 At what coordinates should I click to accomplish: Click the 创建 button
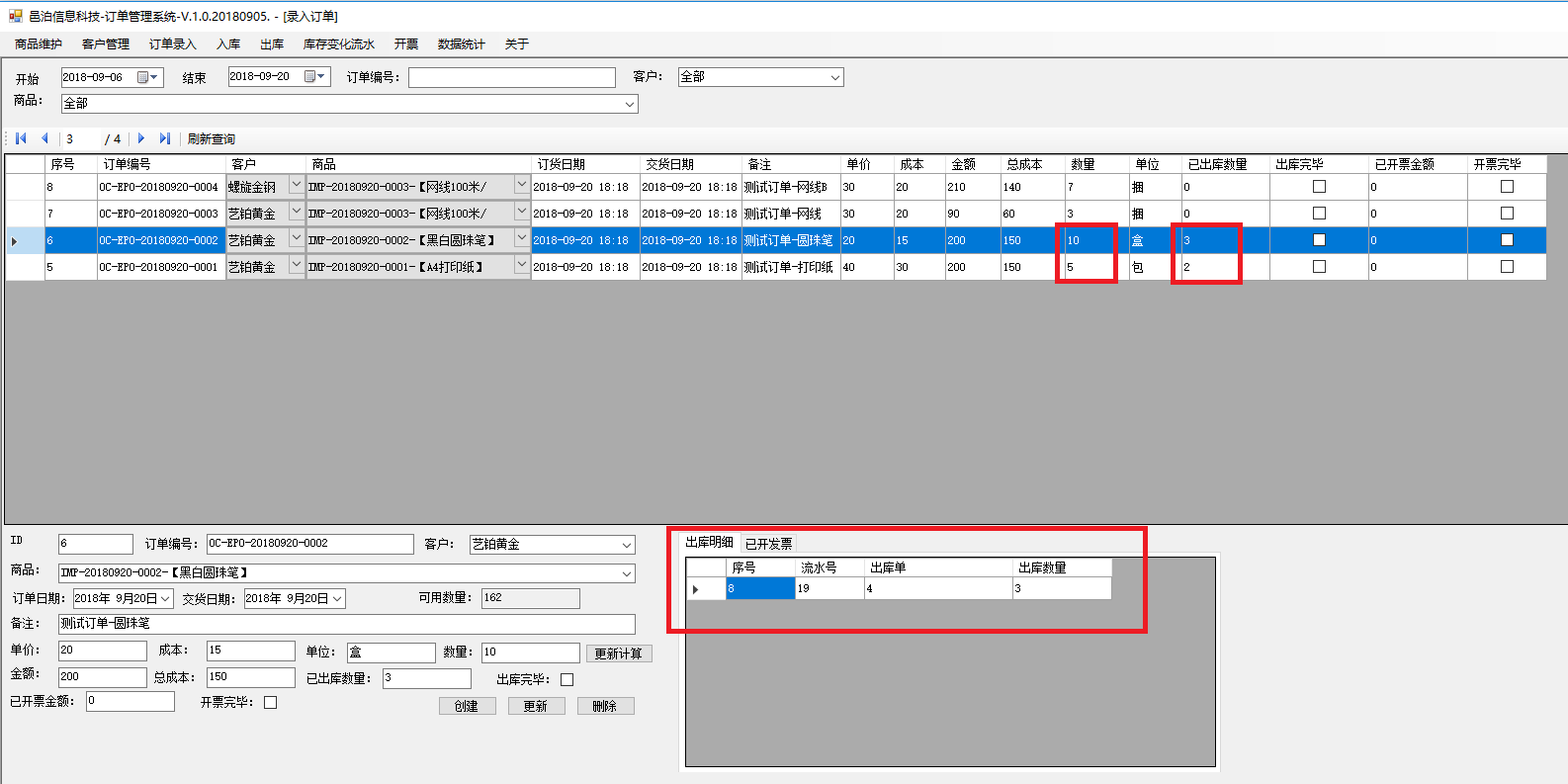[467, 706]
